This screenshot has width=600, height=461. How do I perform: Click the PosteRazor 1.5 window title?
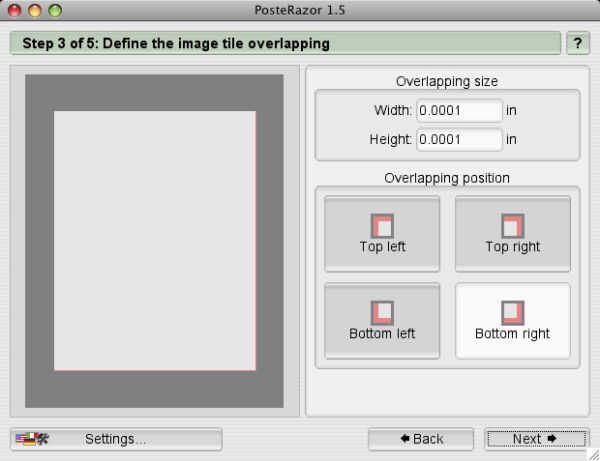(x=300, y=10)
